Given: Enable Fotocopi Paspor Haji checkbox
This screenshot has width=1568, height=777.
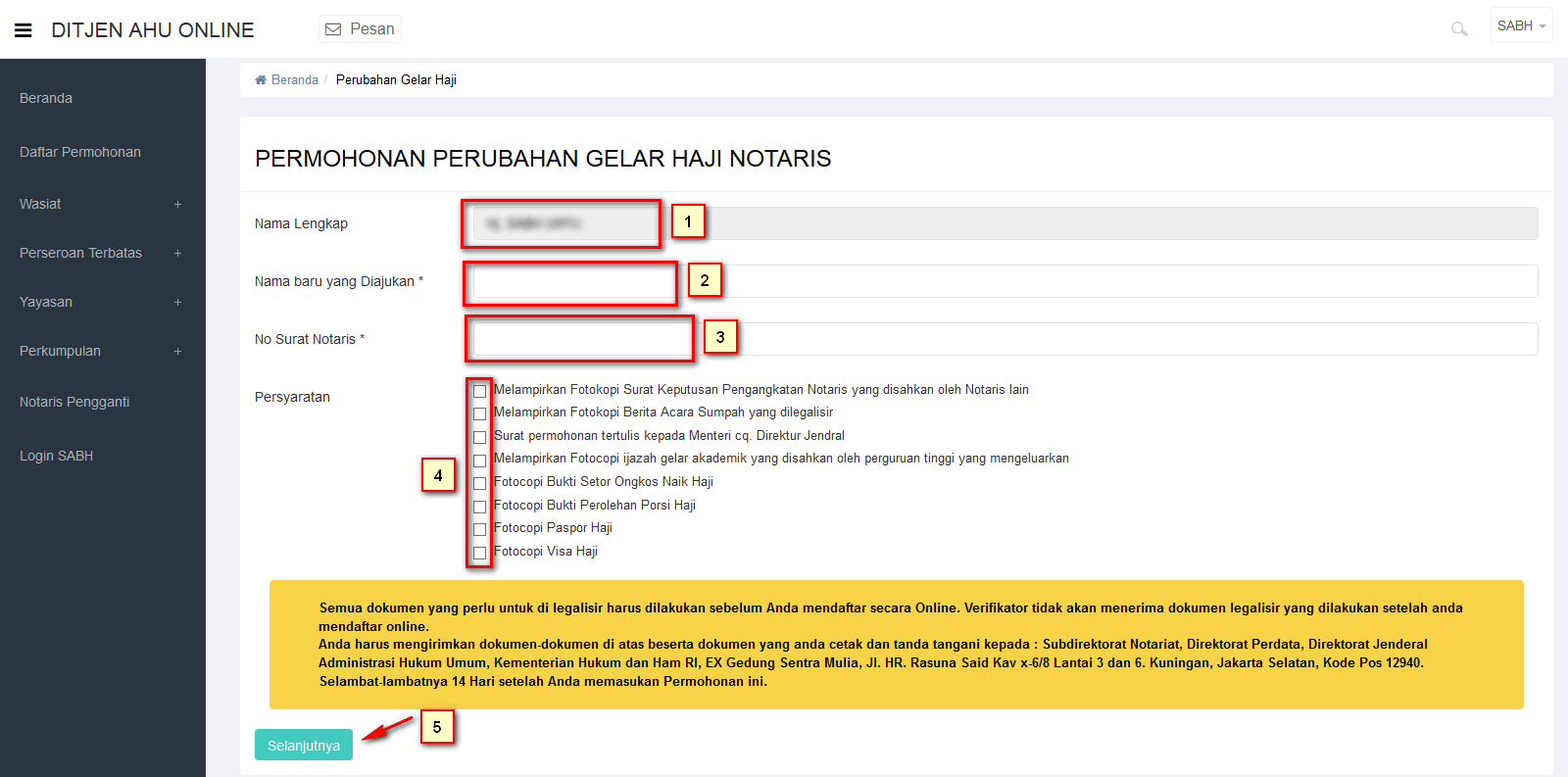Looking at the screenshot, I should coord(479,530).
